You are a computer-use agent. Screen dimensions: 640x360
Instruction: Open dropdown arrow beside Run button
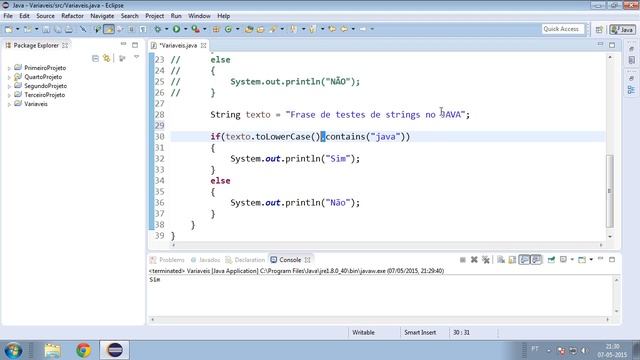(x=185, y=29)
